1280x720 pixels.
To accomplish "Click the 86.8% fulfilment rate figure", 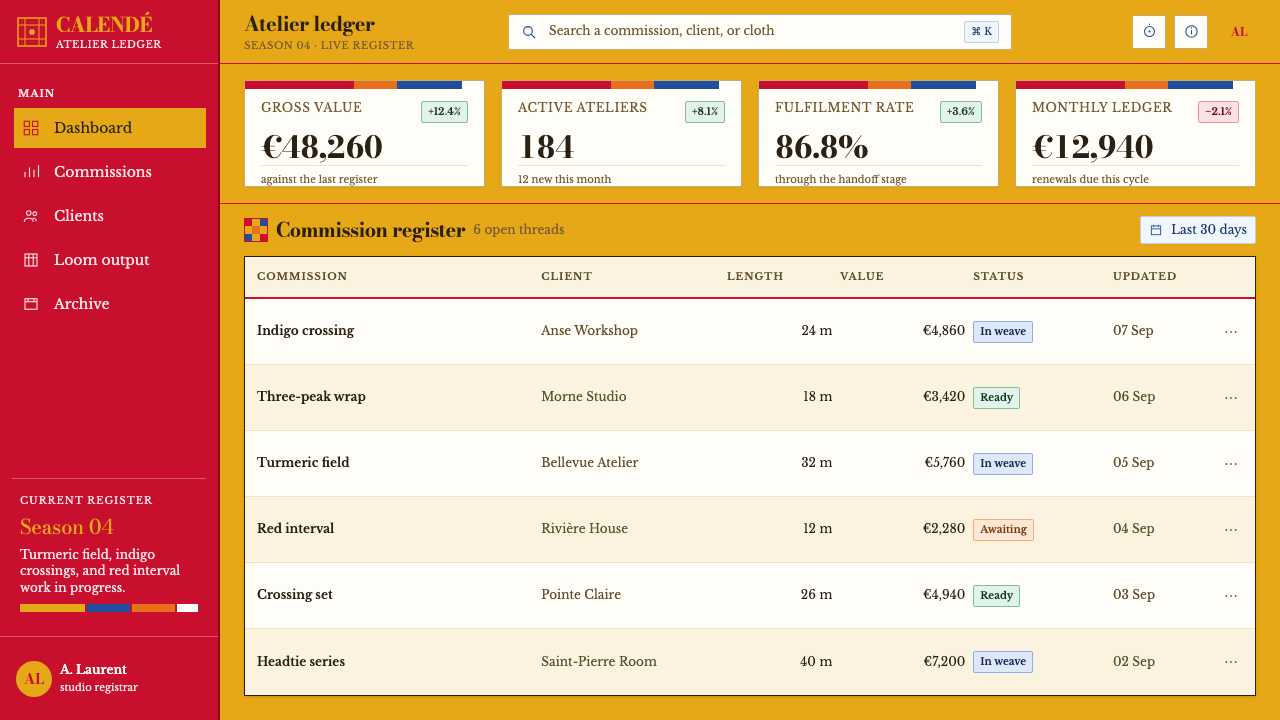I will pos(821,147).
